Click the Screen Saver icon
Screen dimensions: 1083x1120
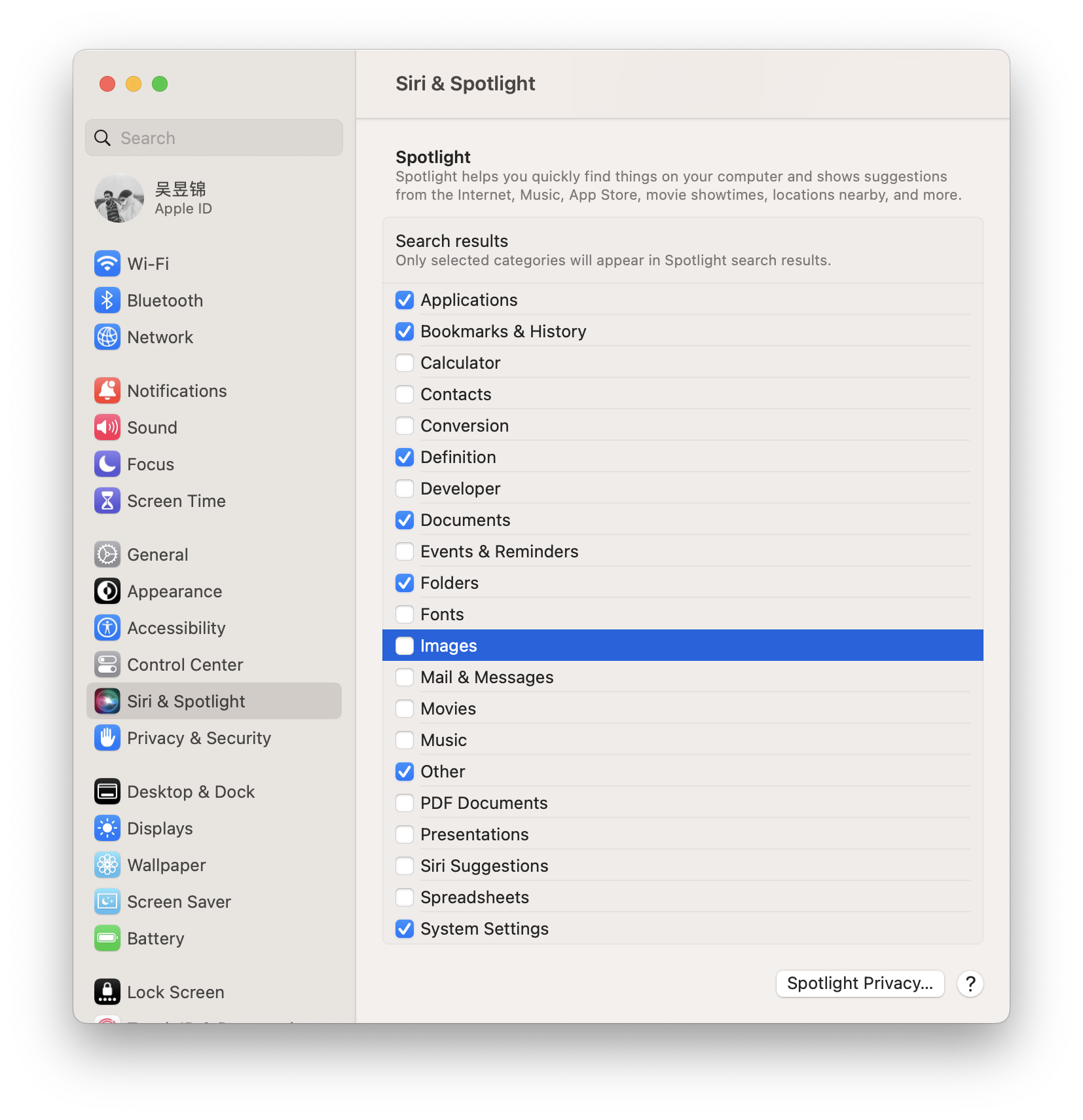(x=107, y=901)
